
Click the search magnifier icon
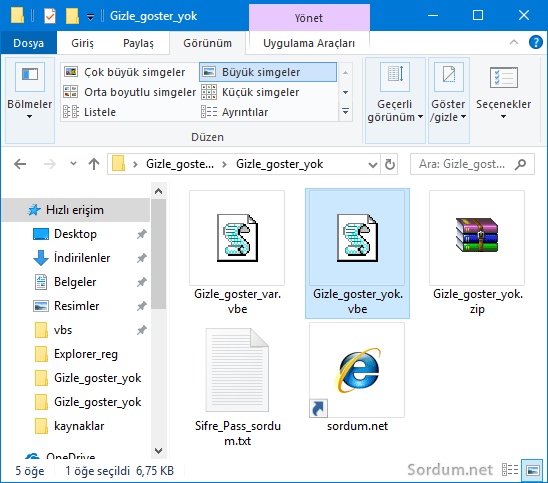(x=520, y=164)
